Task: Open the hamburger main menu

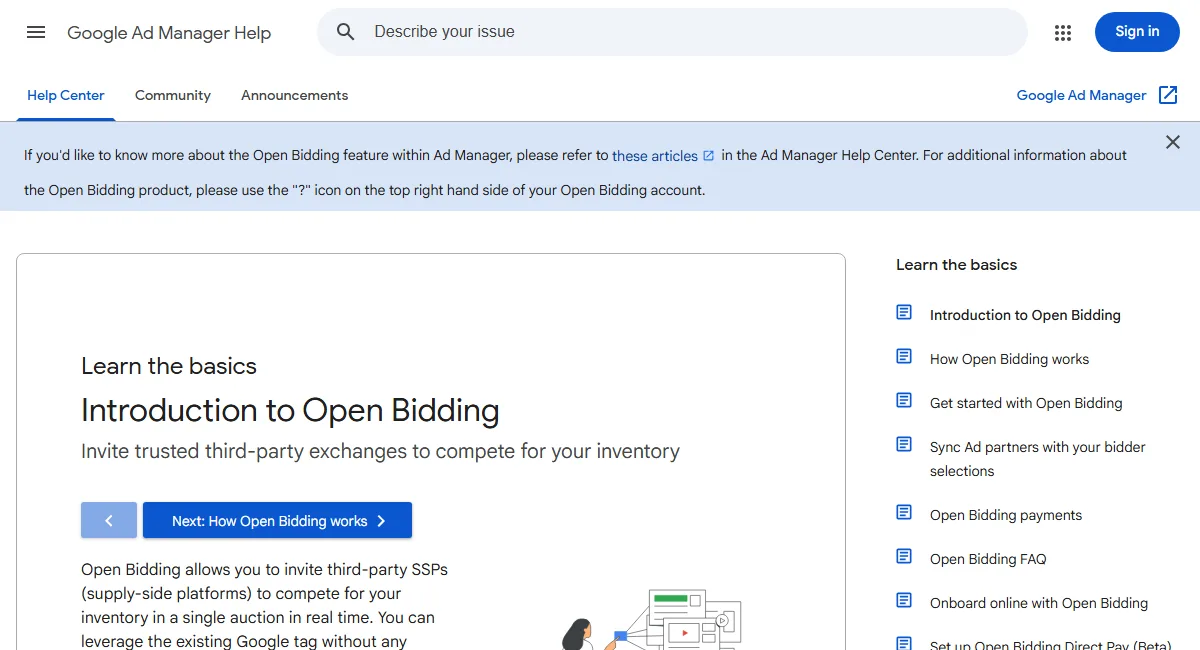Action: coord(36,32)
